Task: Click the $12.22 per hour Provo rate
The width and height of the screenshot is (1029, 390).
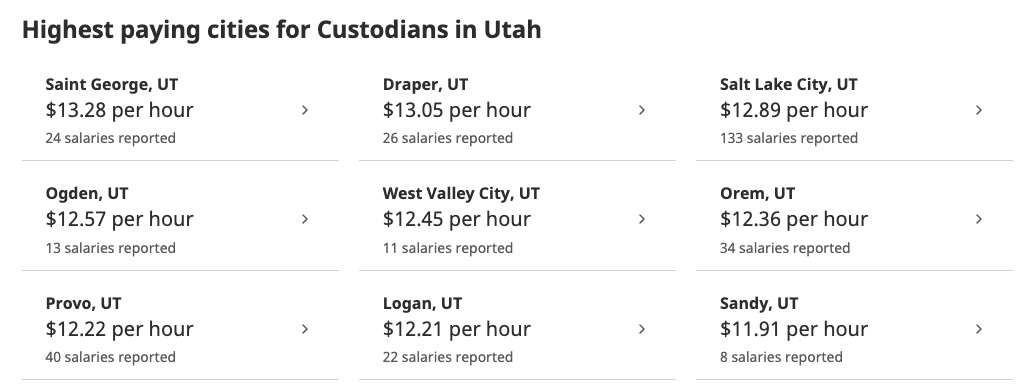Action: click(119, 329)
